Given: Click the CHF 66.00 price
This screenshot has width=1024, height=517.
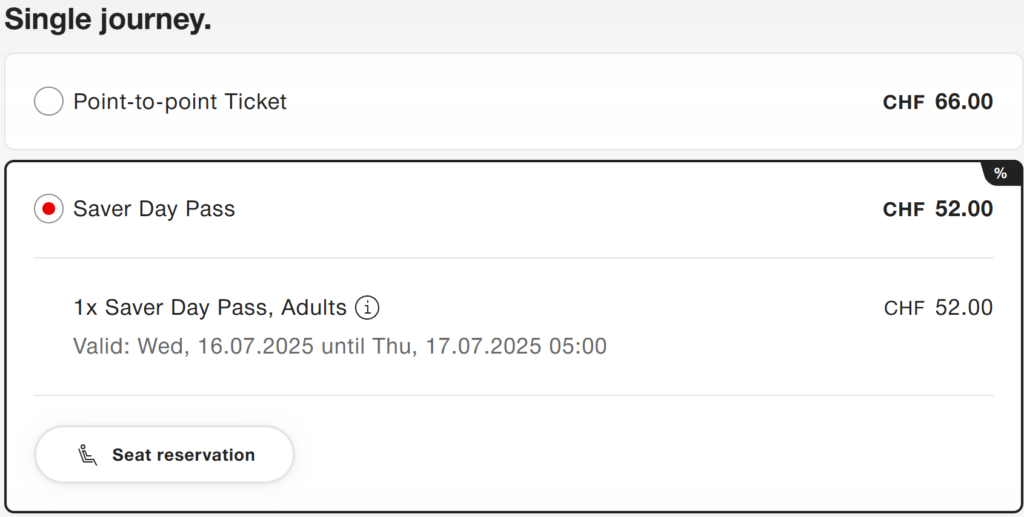Looking at the screenshot, I should tap(938, 102).
